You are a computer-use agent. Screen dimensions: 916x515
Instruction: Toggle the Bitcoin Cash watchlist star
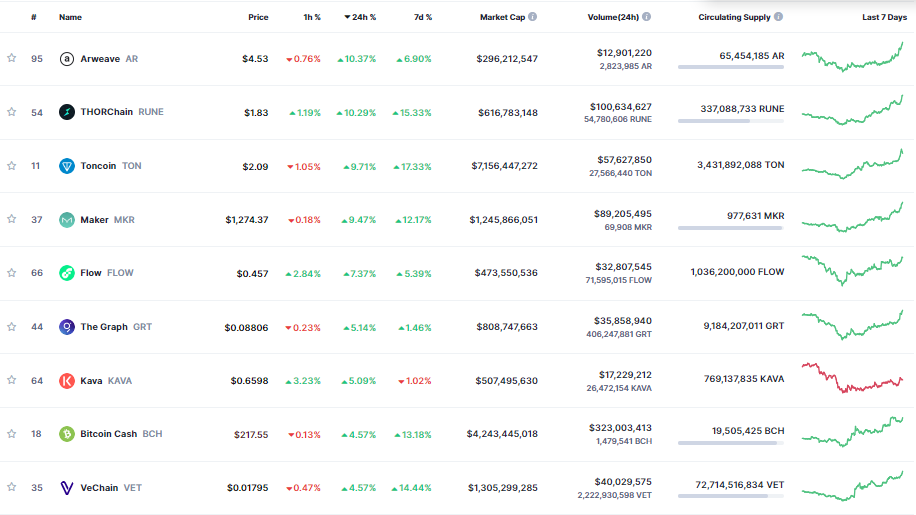pos(12,434)
